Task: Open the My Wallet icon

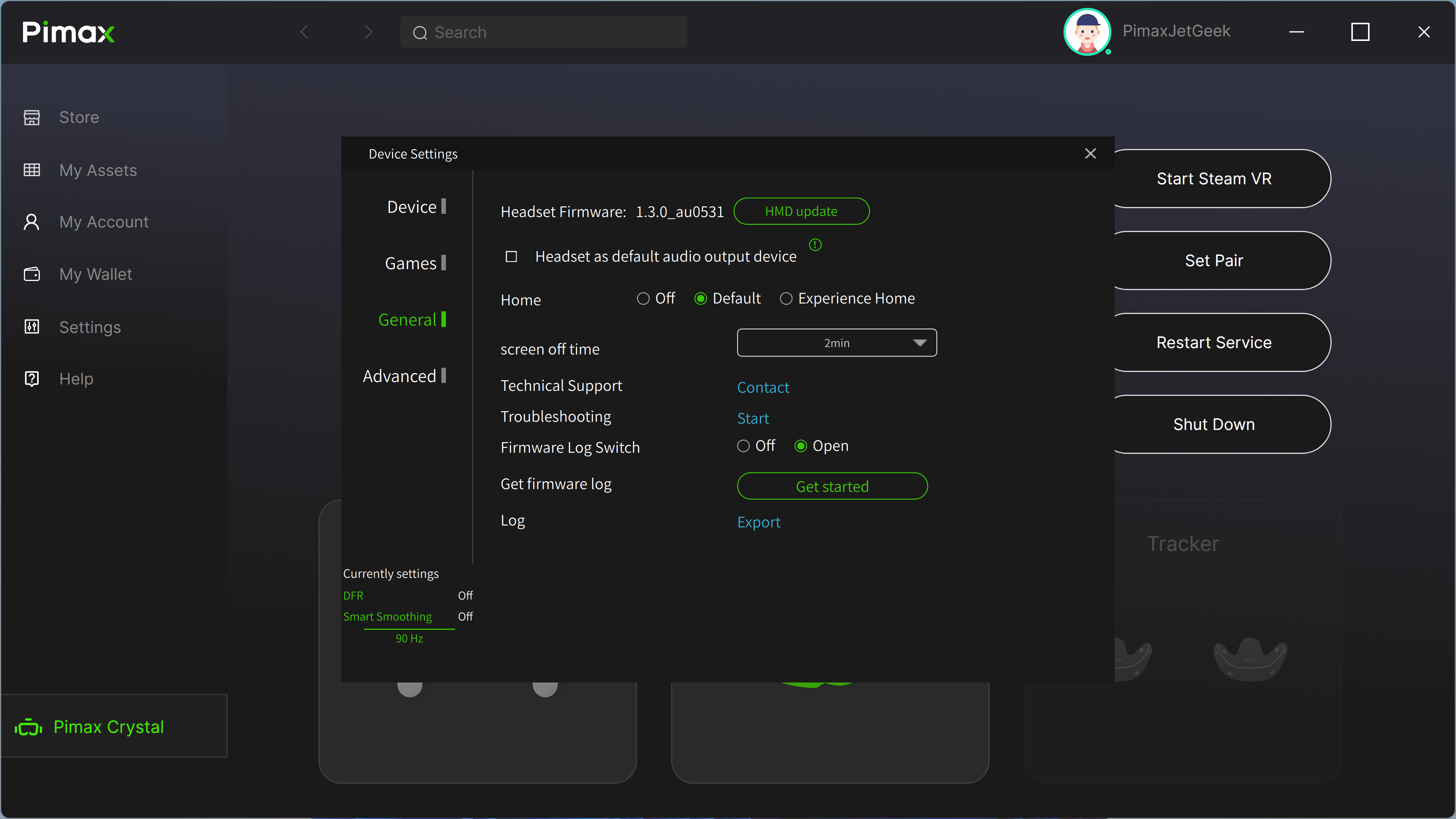Action: [31, 274]
